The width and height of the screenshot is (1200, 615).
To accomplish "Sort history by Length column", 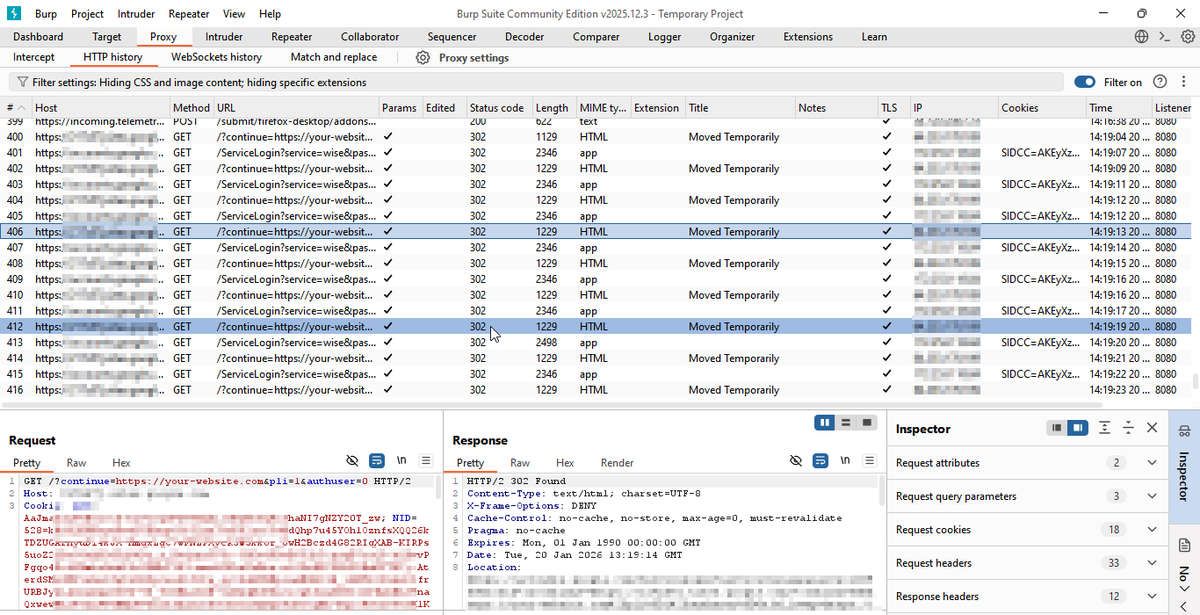I will coord(552,108).
